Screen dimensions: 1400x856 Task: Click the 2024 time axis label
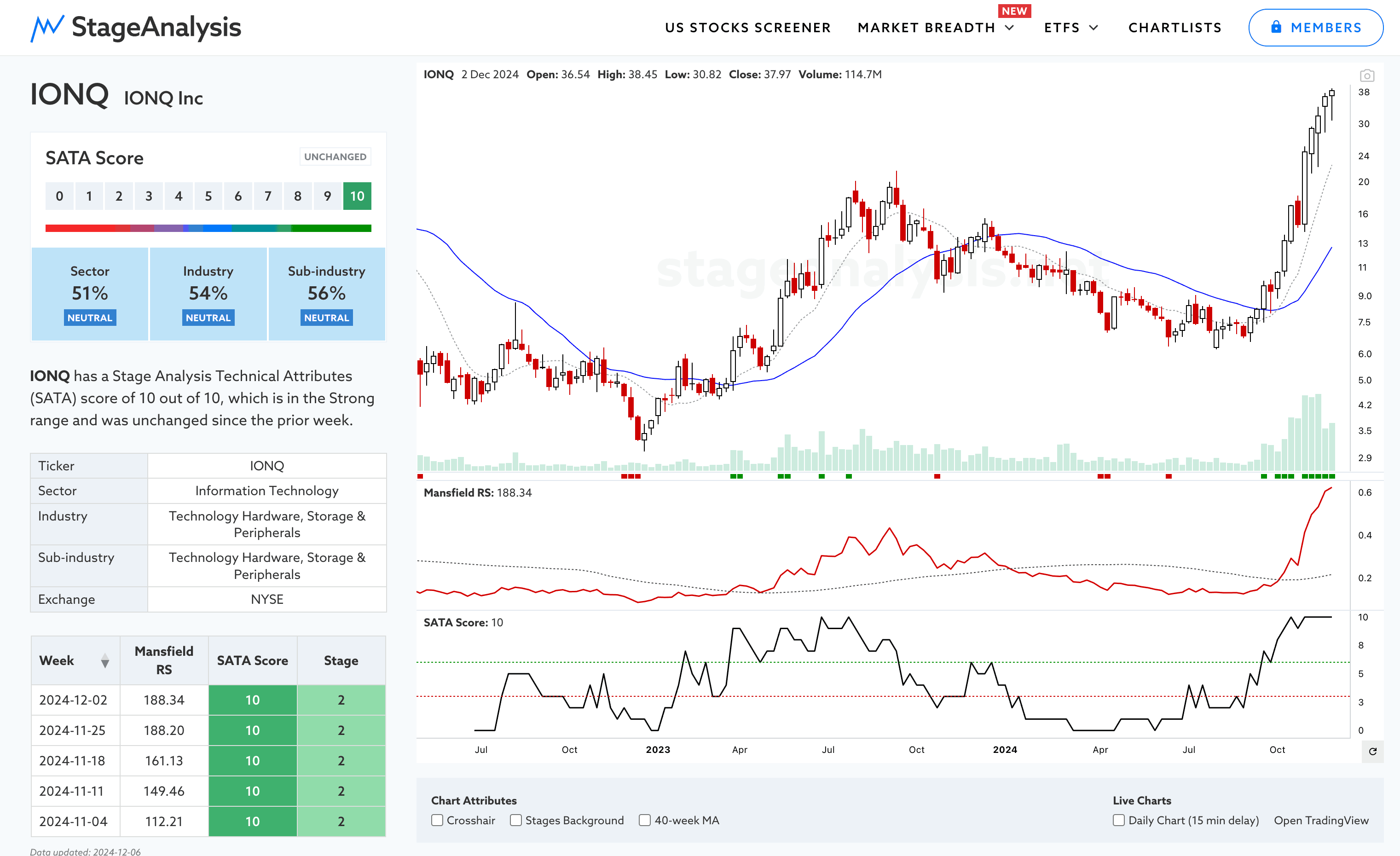tap(1005, 749)
